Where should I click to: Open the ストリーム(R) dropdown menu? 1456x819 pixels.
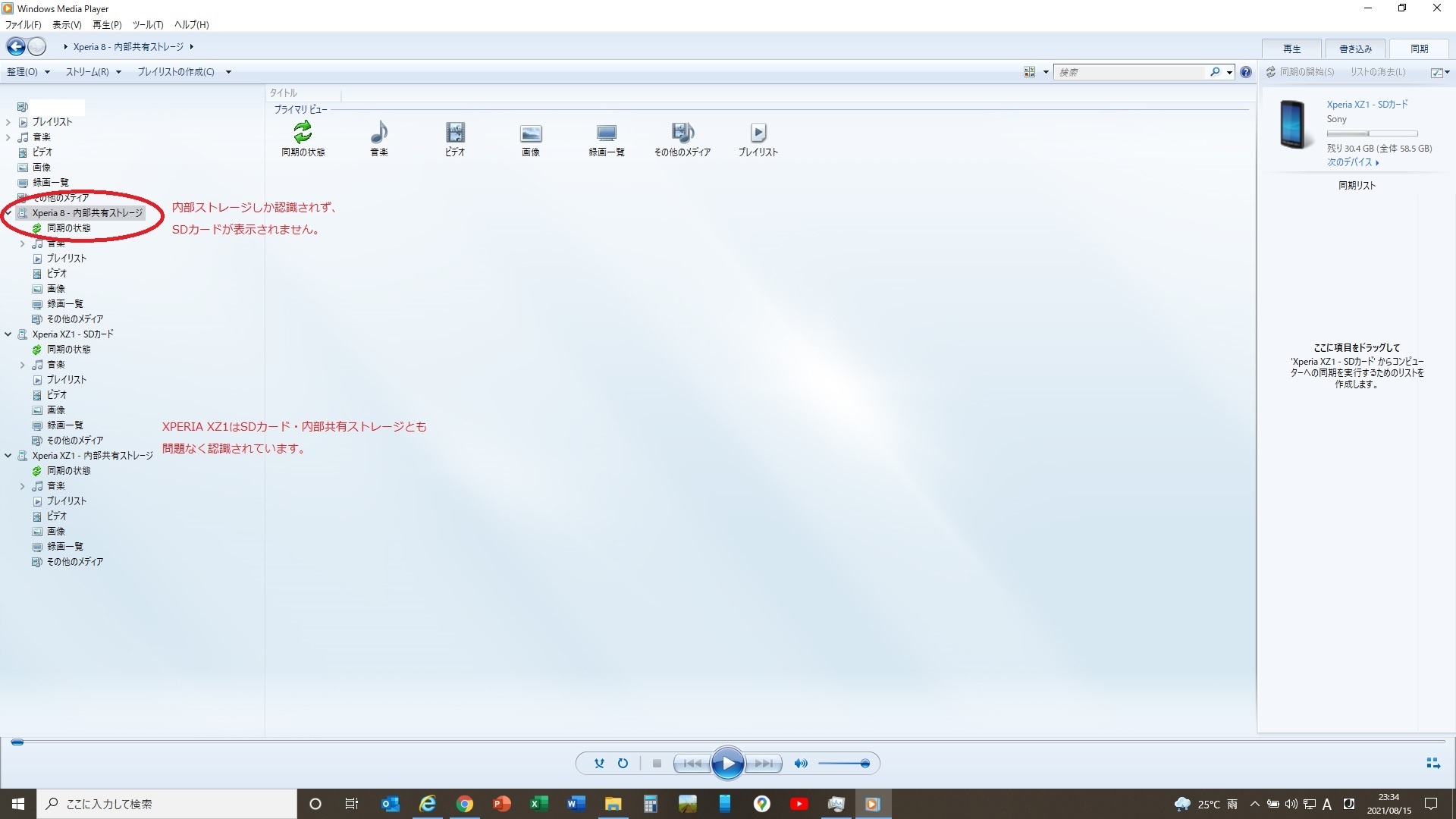[x=93, y=72]
